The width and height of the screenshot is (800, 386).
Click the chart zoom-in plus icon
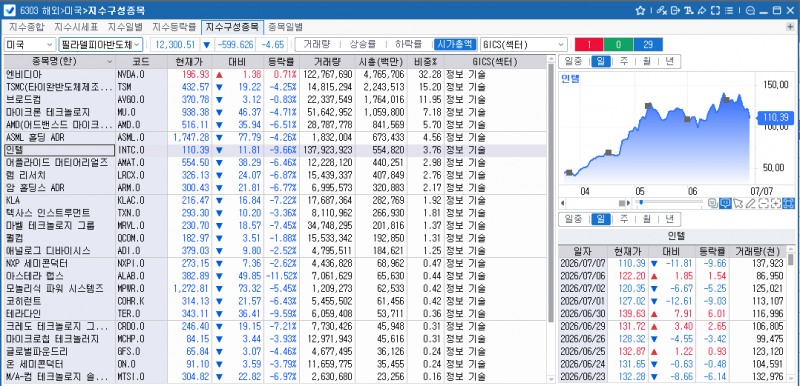(776, 203)
